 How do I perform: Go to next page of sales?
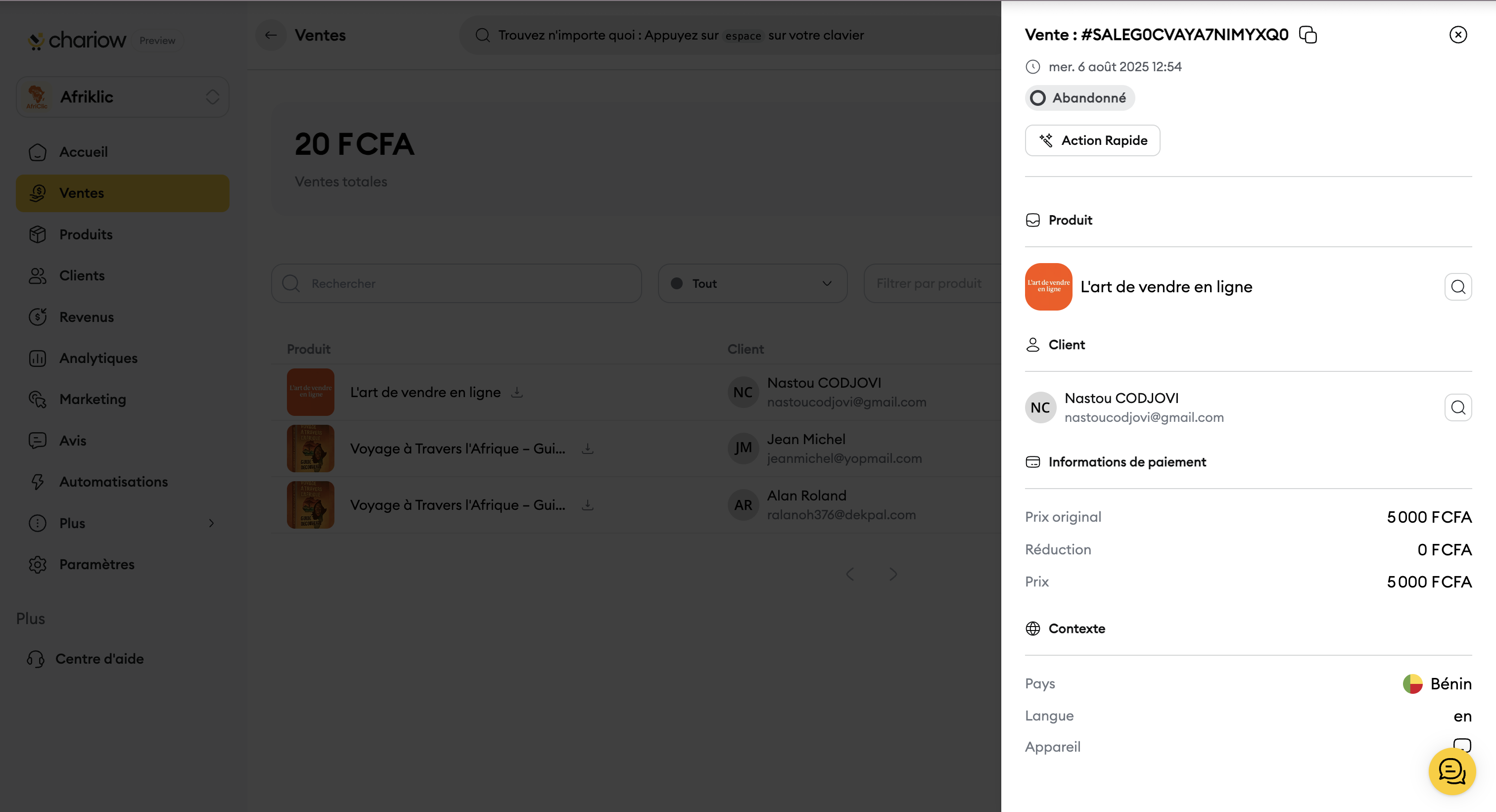pos(893,575)
